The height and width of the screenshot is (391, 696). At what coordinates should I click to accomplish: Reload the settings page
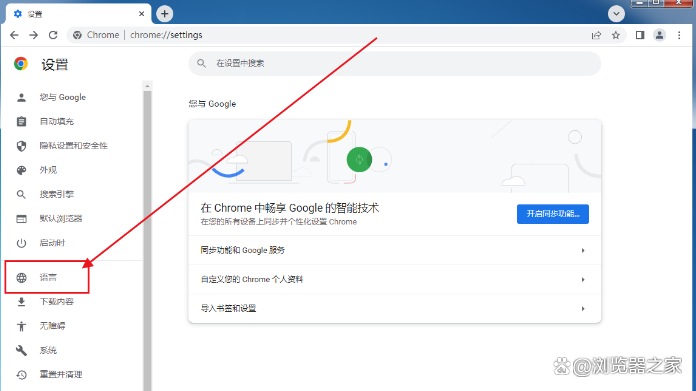click(x=53, y=35)
